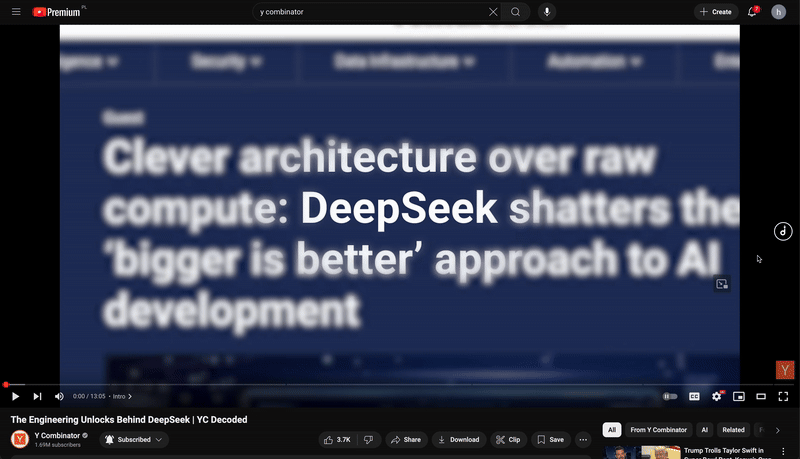Click the video title text

129,419
